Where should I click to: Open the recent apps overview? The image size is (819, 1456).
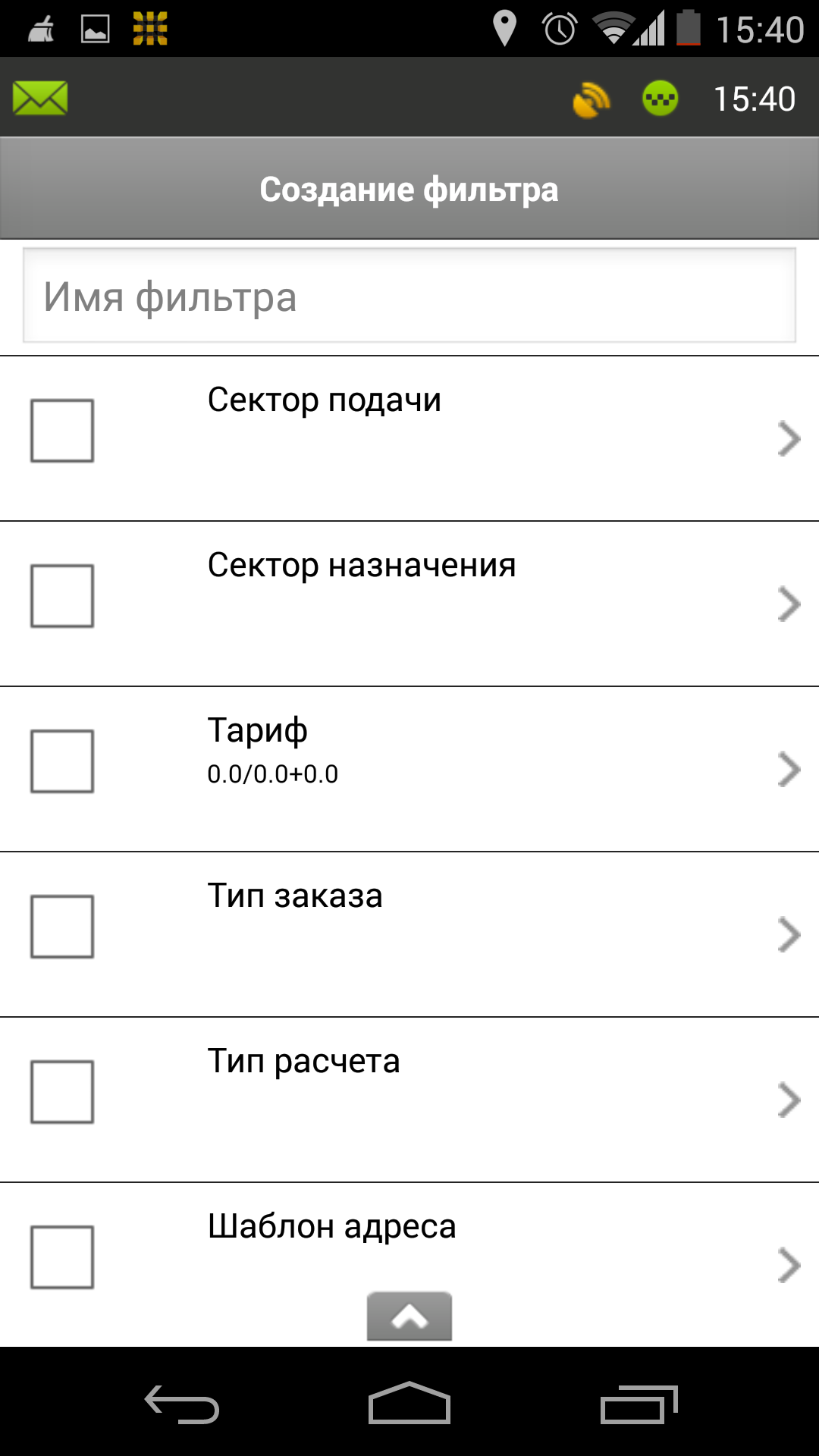pyautogui.click(x=638, y=1404)
